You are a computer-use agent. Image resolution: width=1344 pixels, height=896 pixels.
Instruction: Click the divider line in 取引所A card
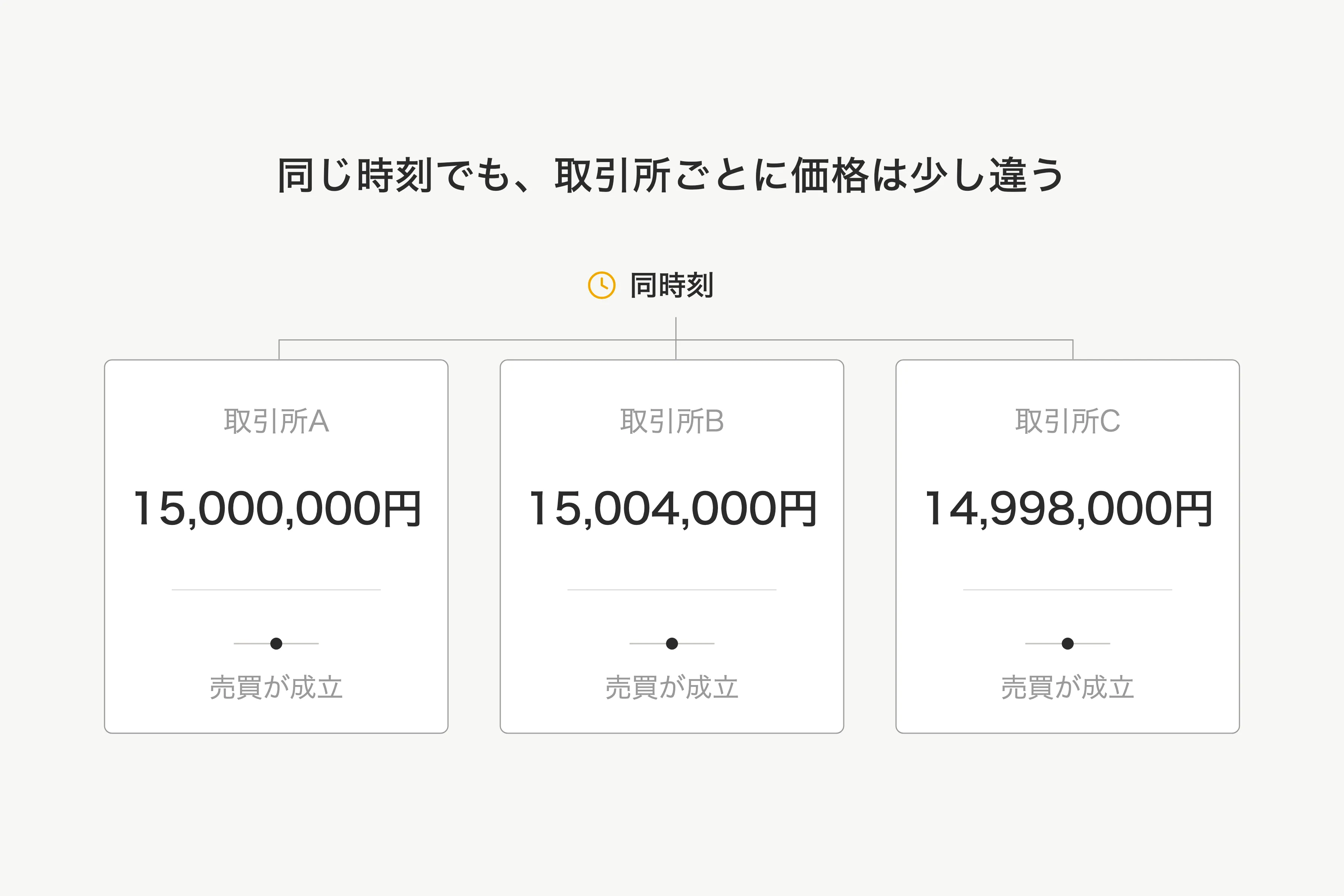[276, 590]
